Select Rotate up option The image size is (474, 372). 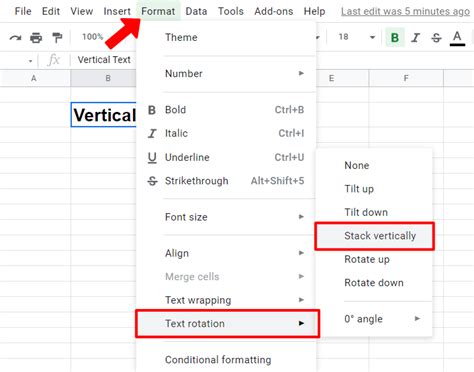(x=374, y=259)
